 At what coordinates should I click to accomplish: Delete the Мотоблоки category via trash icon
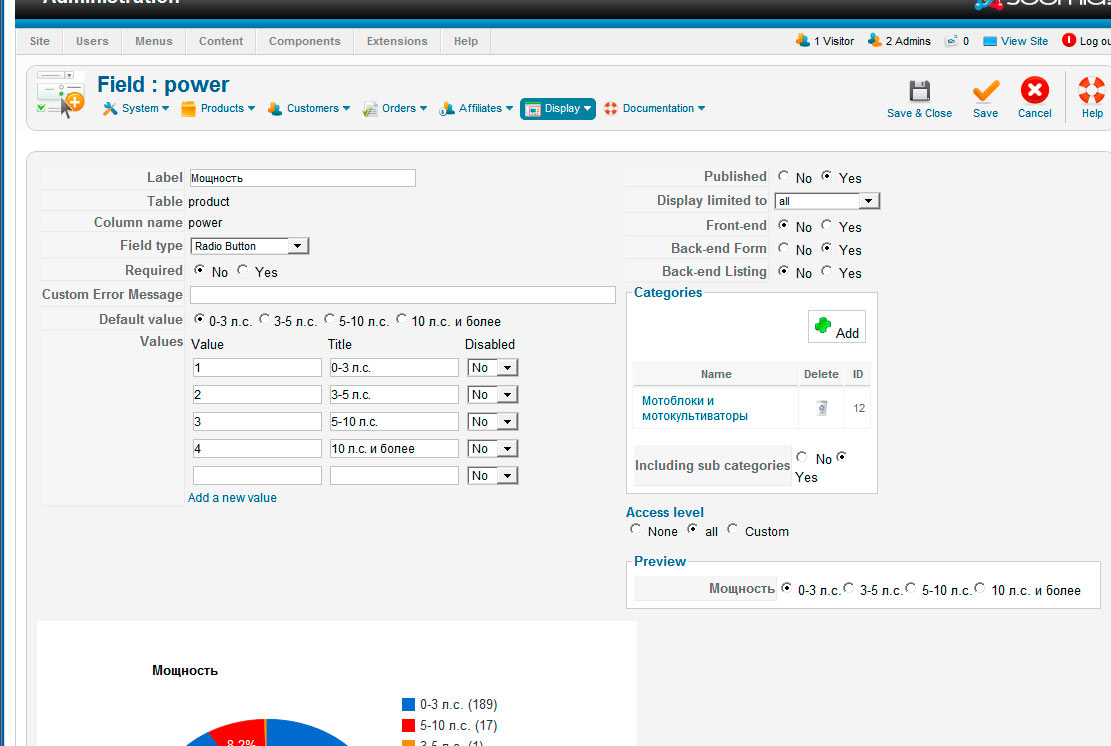click(x=821, y=408)
